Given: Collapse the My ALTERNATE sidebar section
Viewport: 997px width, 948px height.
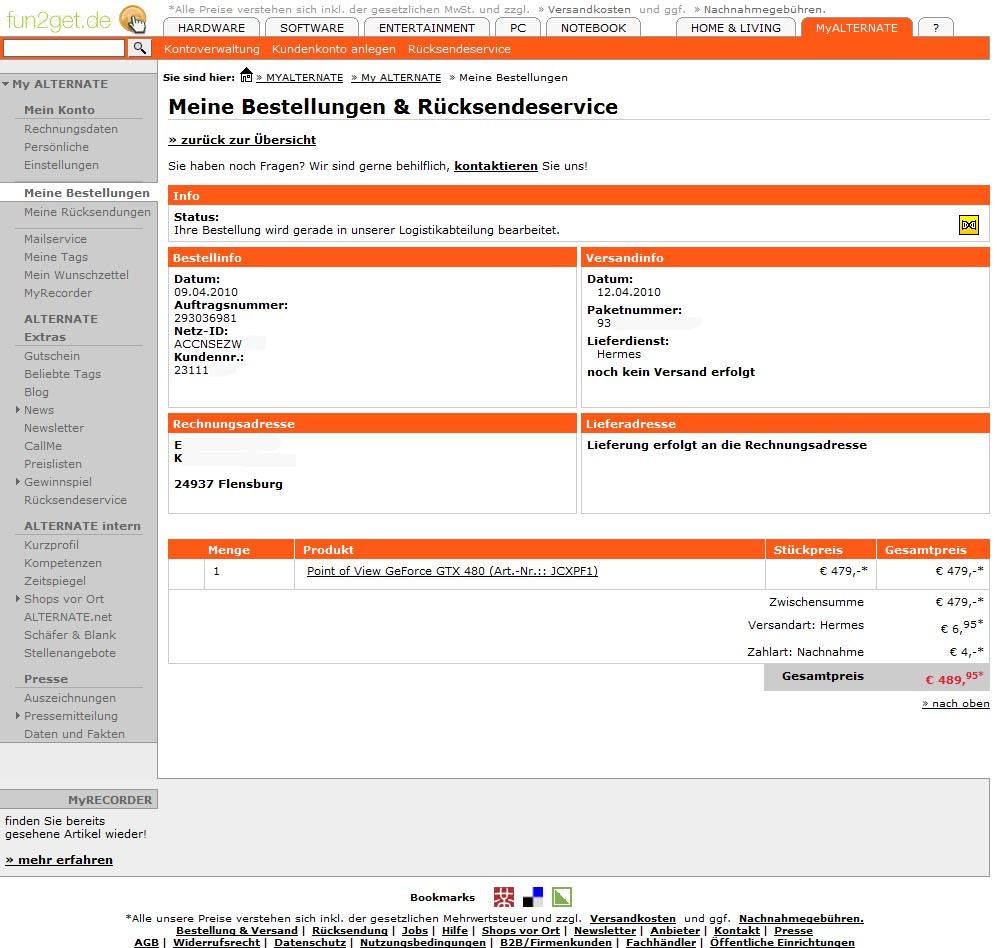Looking at the screenshot, I should (6, 84).
